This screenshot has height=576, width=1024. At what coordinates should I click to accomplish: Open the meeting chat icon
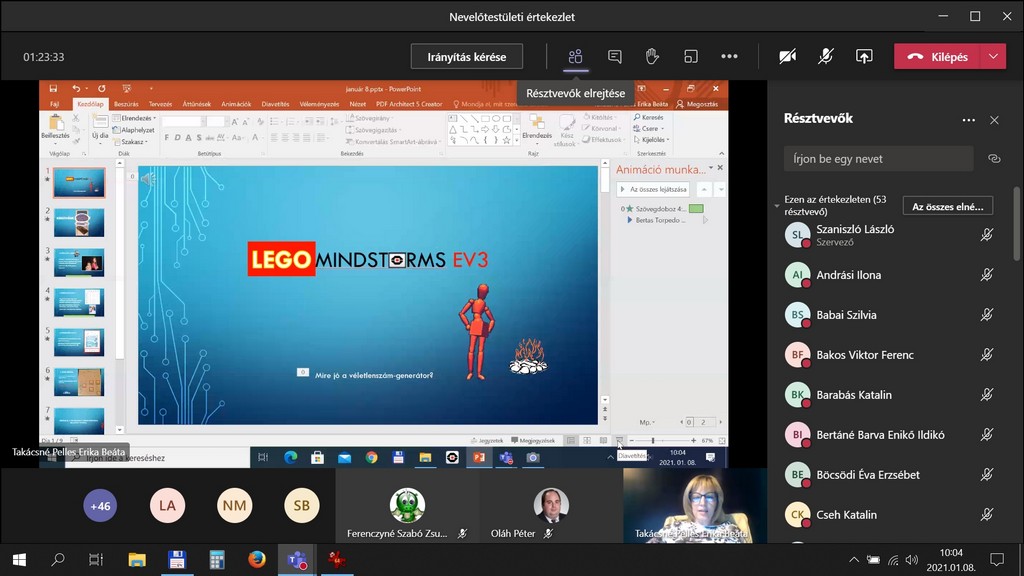[615, 57]
